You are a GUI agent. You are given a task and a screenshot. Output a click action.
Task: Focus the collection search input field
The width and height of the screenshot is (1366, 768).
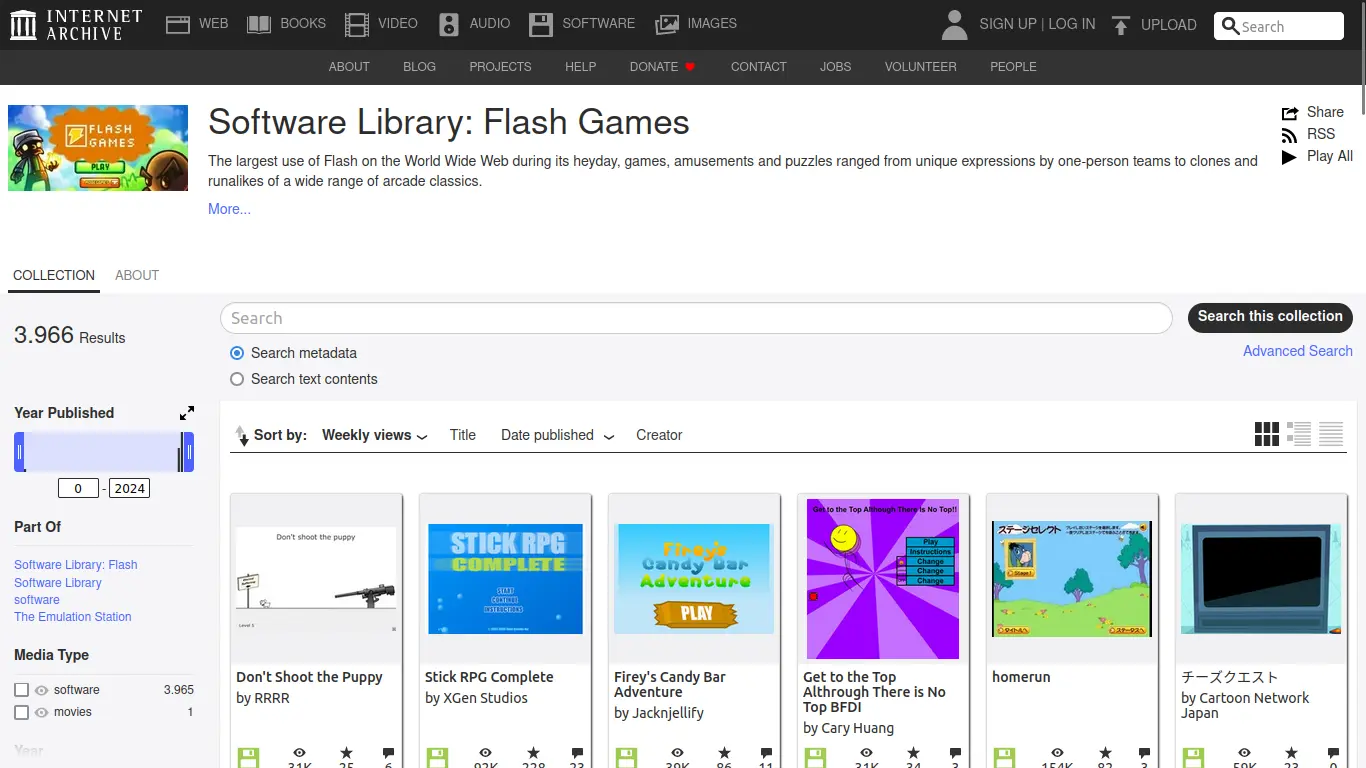click(x=696, y=318)
